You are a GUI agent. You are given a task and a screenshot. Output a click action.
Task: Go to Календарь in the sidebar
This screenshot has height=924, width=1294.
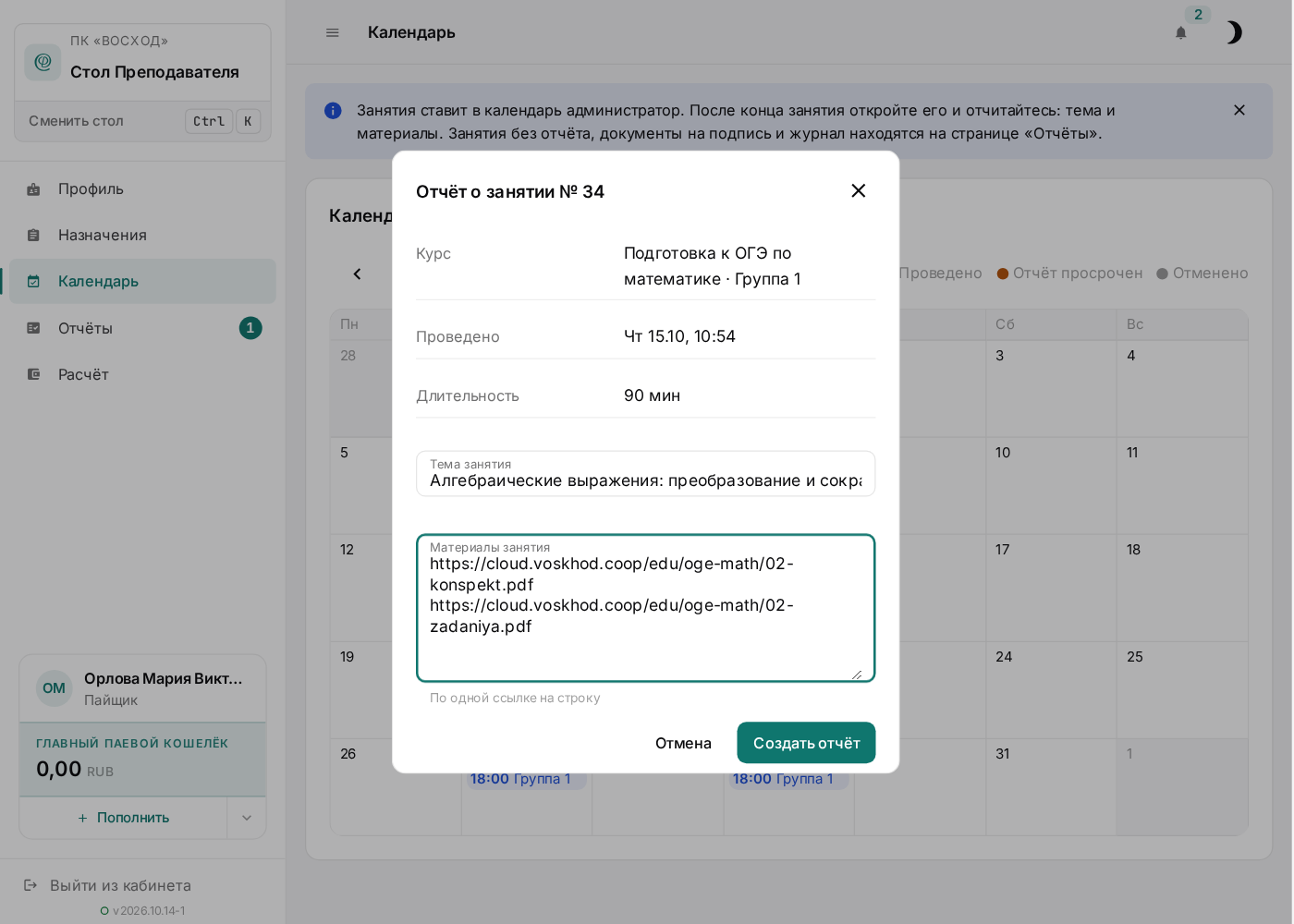(142, 281)
